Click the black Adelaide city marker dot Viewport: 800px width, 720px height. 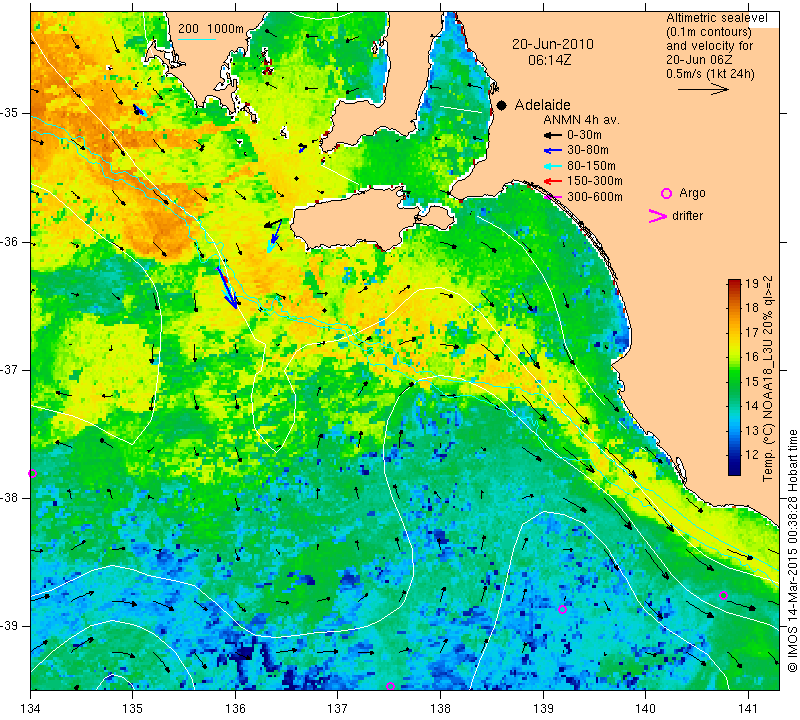click(x=502, y=105)
